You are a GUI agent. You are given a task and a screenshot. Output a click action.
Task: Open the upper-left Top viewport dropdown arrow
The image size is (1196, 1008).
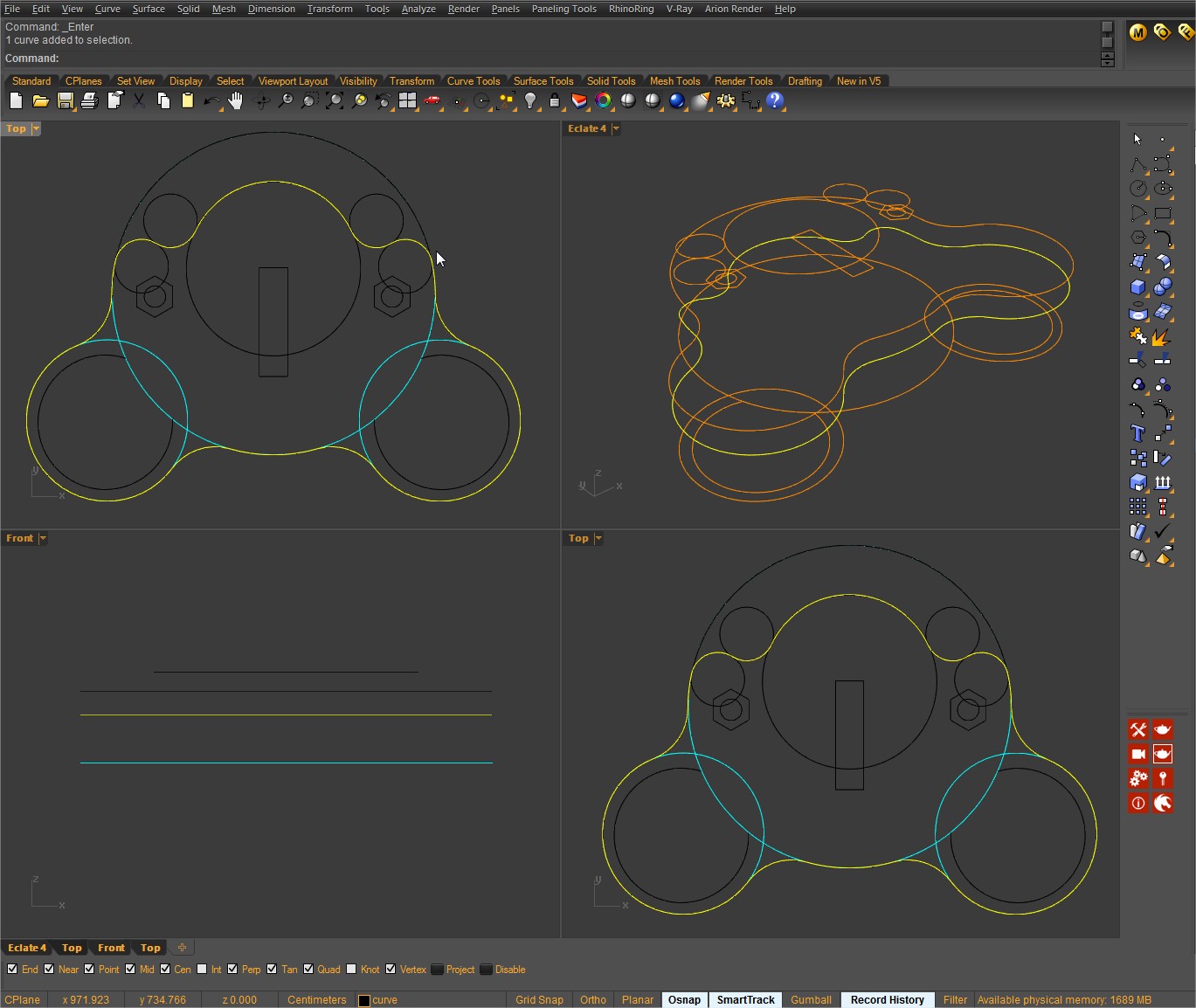[x=36, y=128]
